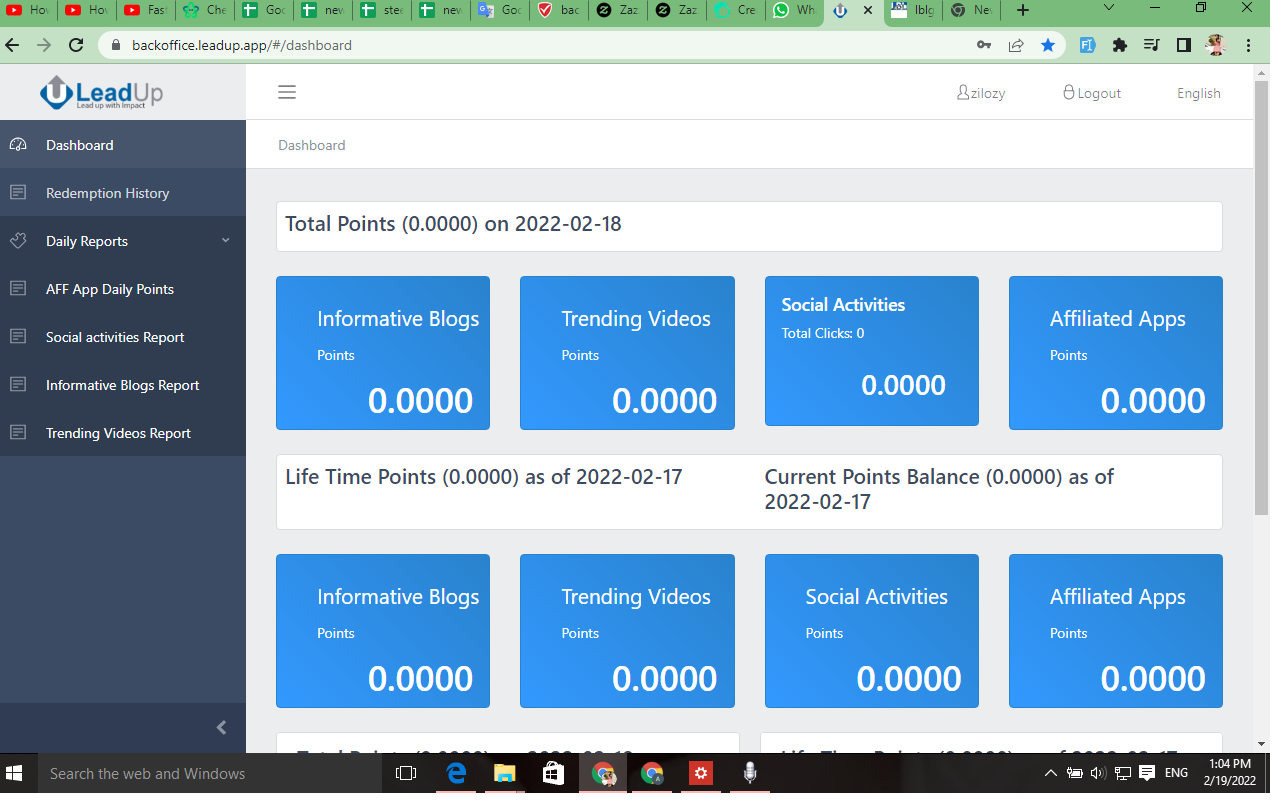Click the Social Activities Total Clicks card
The width and height of the screenshot is (1280, 800).
coord(872,351)
